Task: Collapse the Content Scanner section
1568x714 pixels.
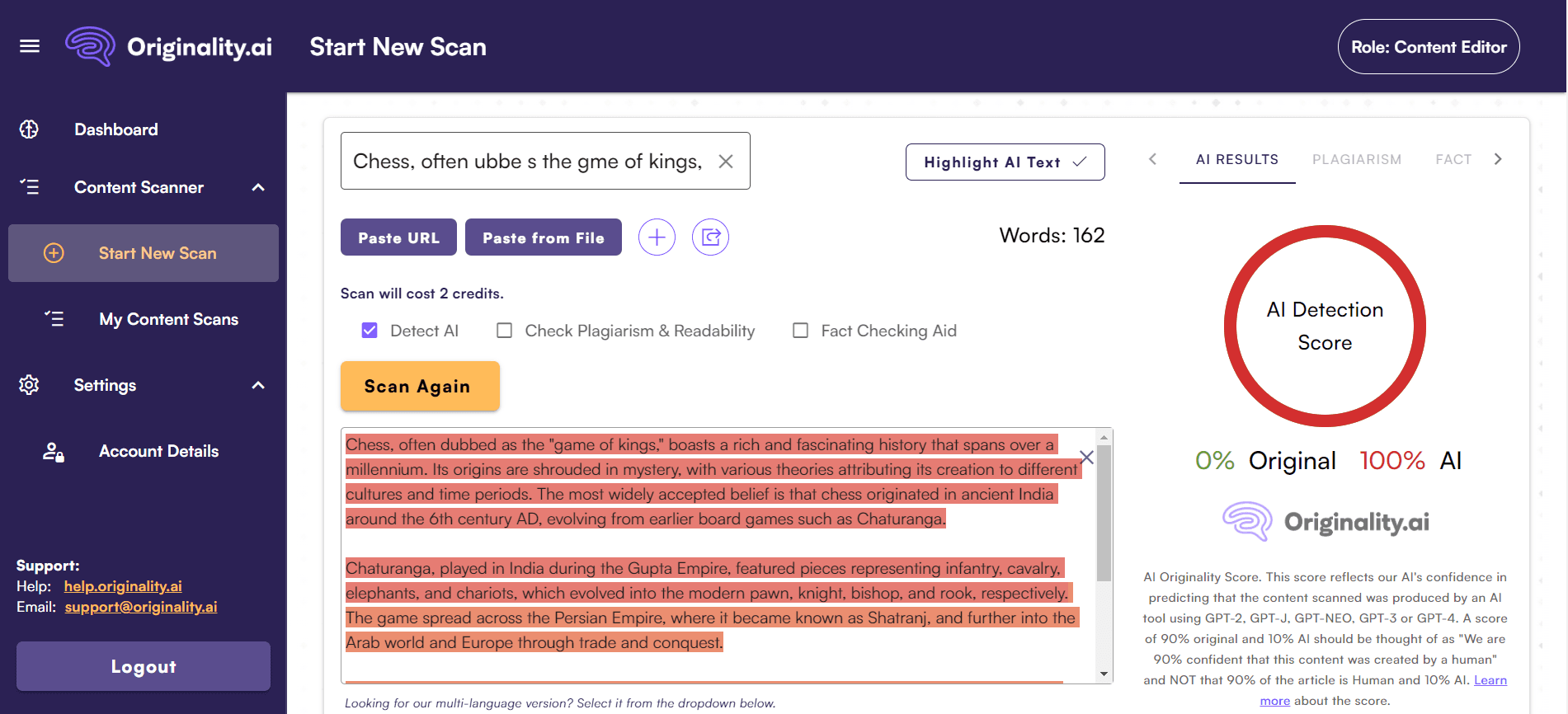Action: [x=258, y=188]
